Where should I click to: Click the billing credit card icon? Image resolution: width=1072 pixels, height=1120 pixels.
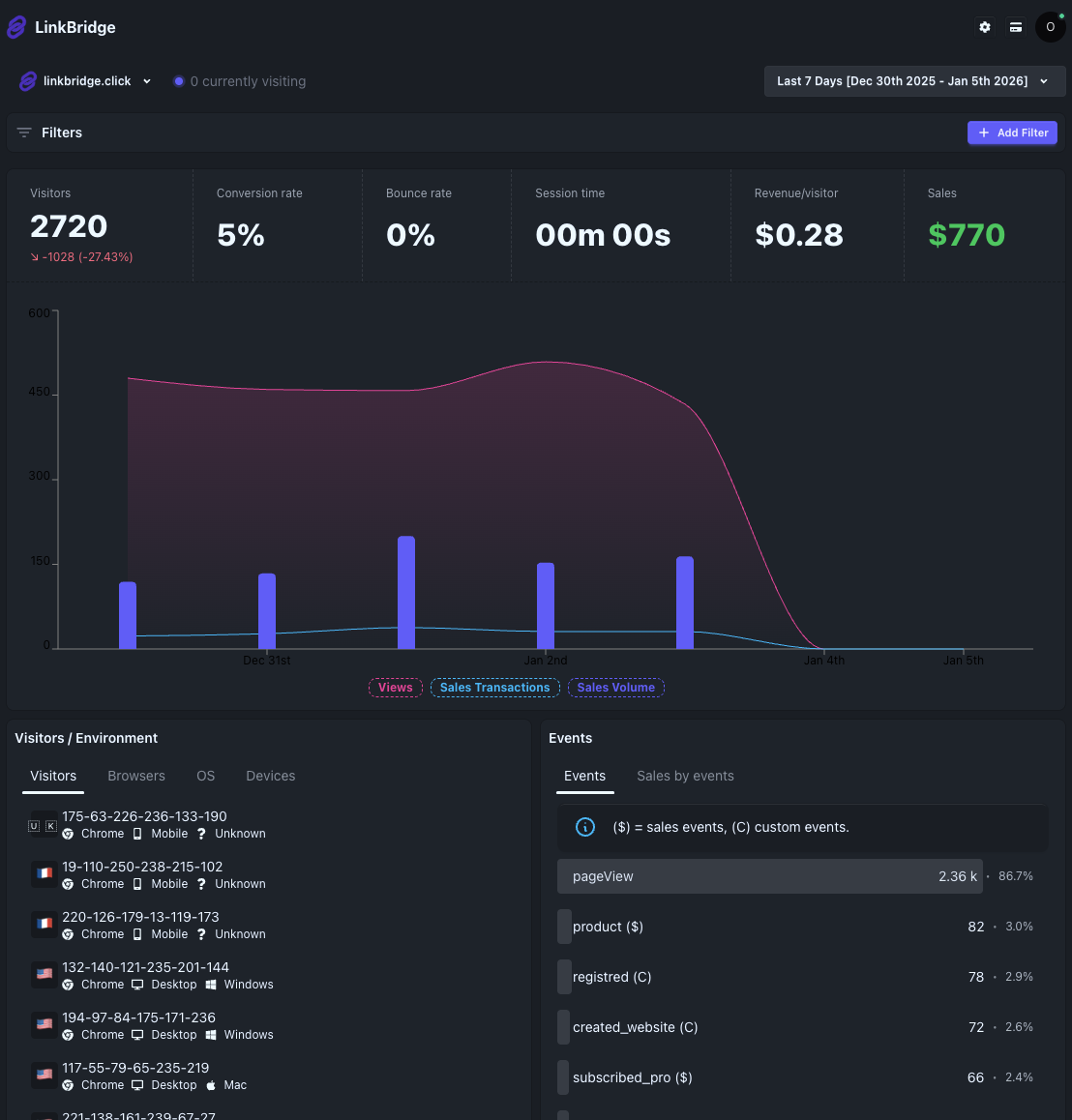(x=1015, y=27)
